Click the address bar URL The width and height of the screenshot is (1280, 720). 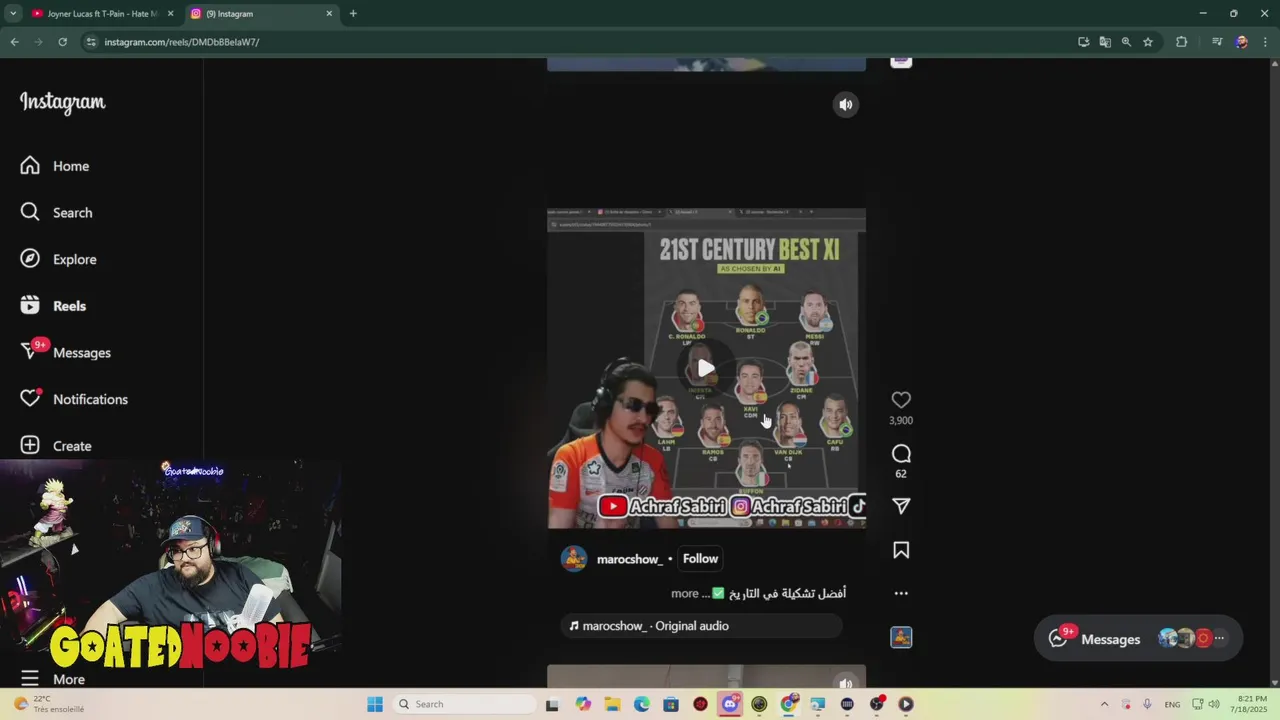[x=181, y=42]
